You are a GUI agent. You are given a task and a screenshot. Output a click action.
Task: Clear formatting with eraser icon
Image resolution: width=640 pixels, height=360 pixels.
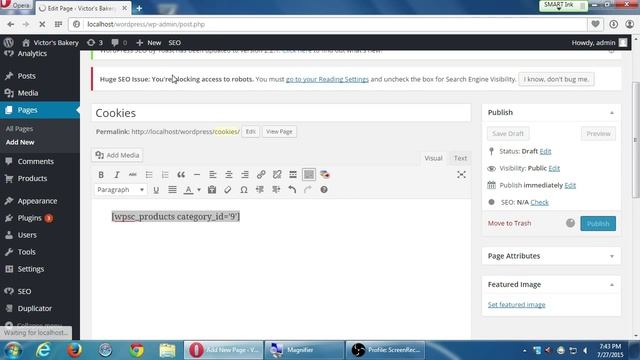pyautogui.click(x=227, y=190)
